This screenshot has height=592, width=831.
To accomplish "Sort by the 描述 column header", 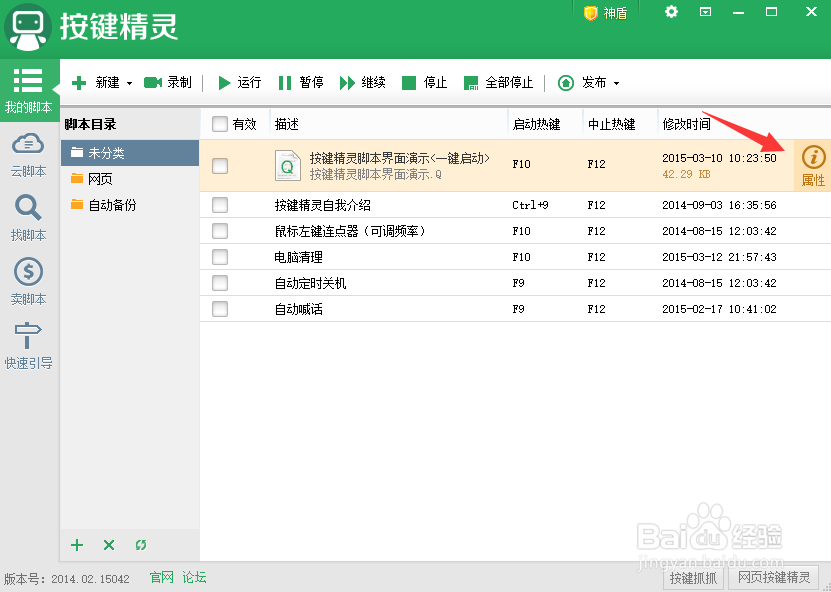I will (389, 124).
